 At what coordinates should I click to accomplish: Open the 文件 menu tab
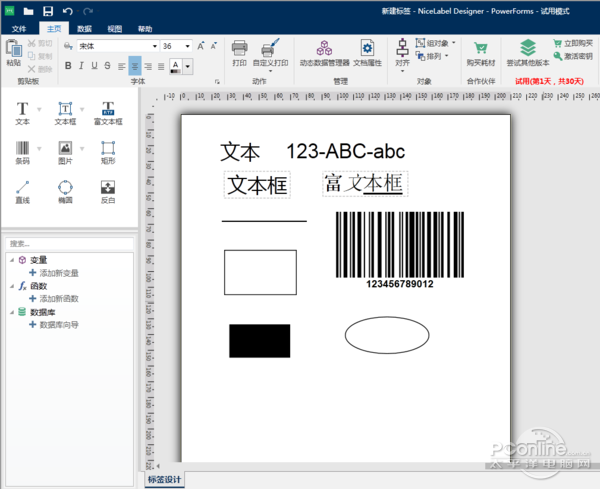tap(19, 29)
